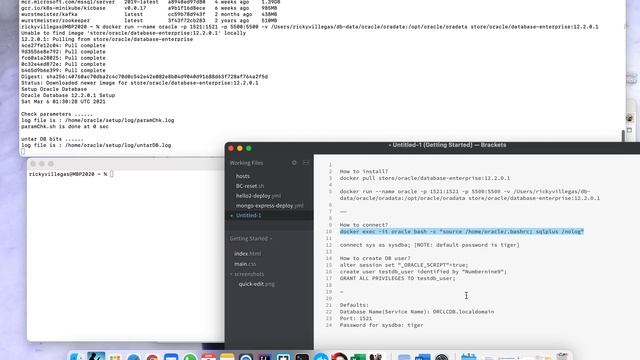
Task: Click the wurstmeister/zookeeper row in terminal
Action: (x=149, y=20)
